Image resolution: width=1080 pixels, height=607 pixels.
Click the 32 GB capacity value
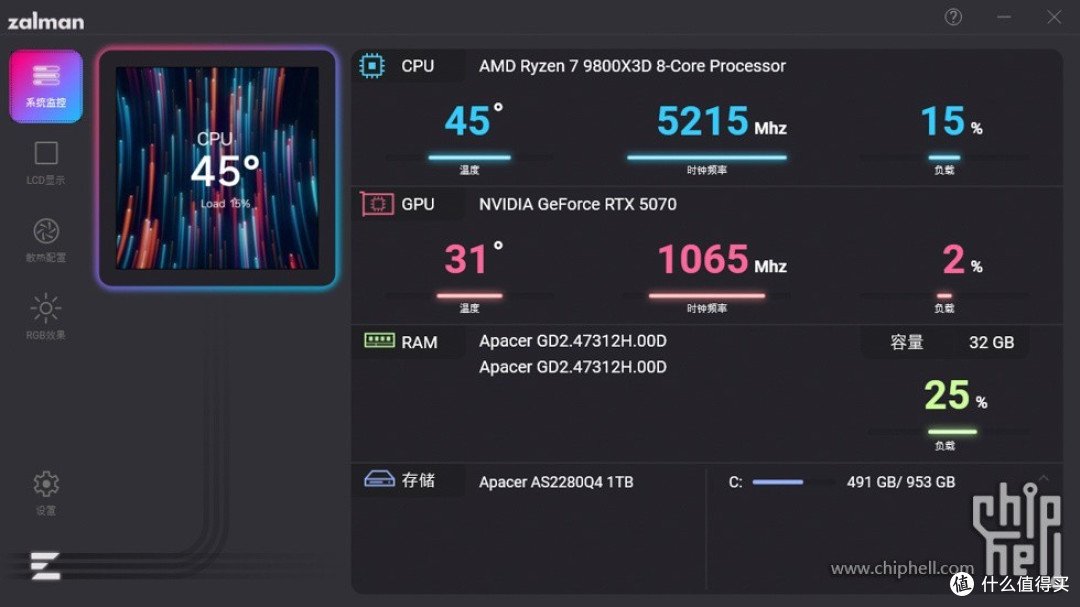[992, 342]
